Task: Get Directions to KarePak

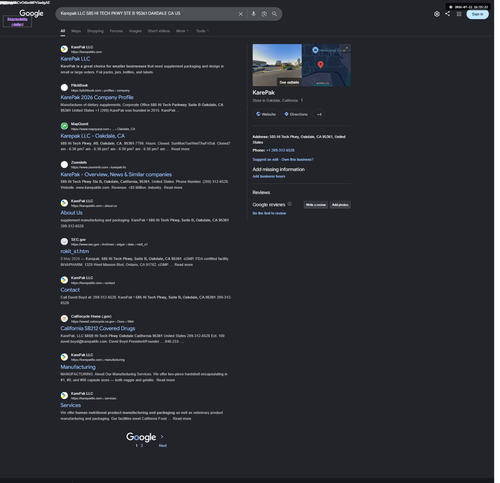Action: coord(296,114)
